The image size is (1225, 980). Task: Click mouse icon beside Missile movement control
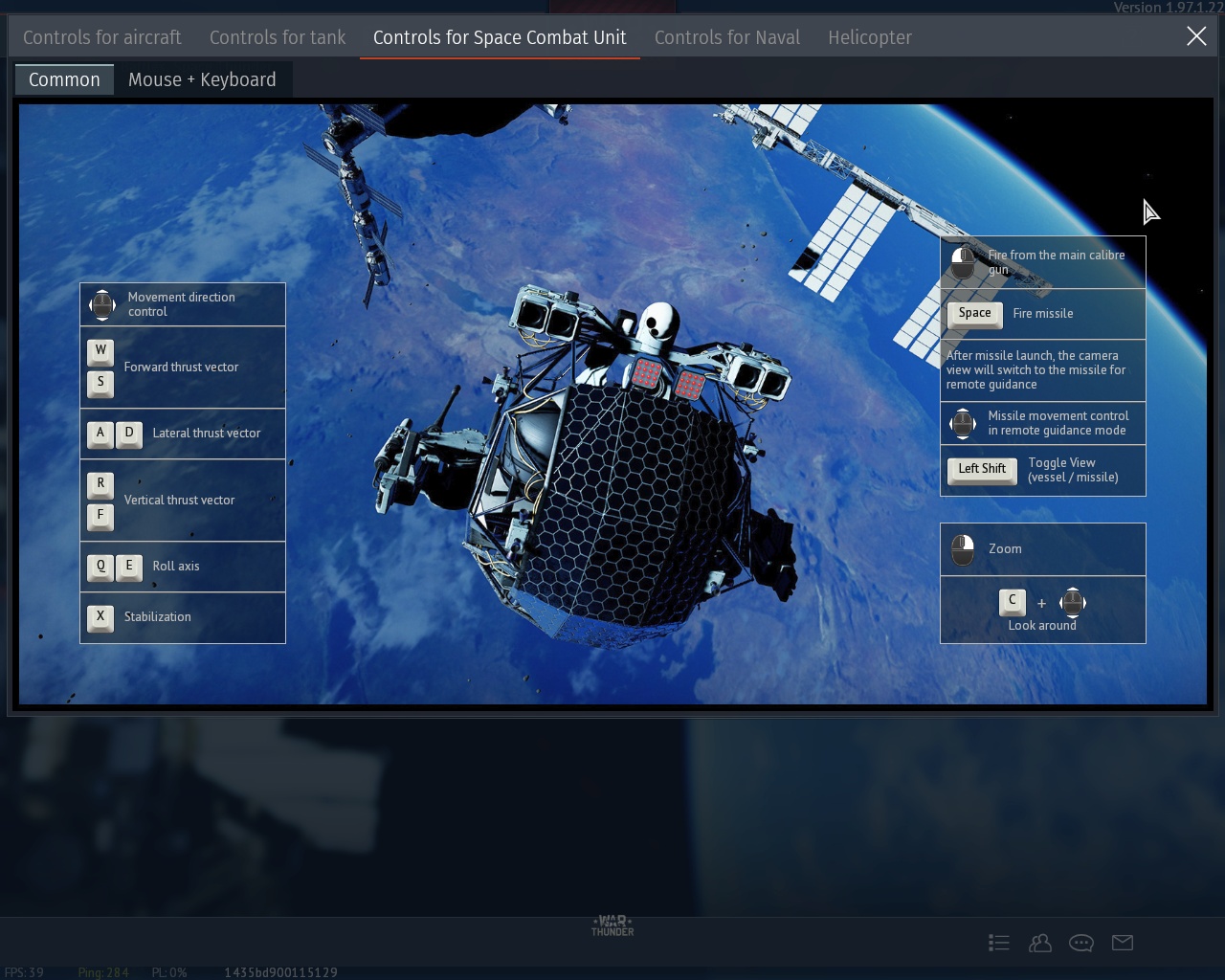pos(963,423)
